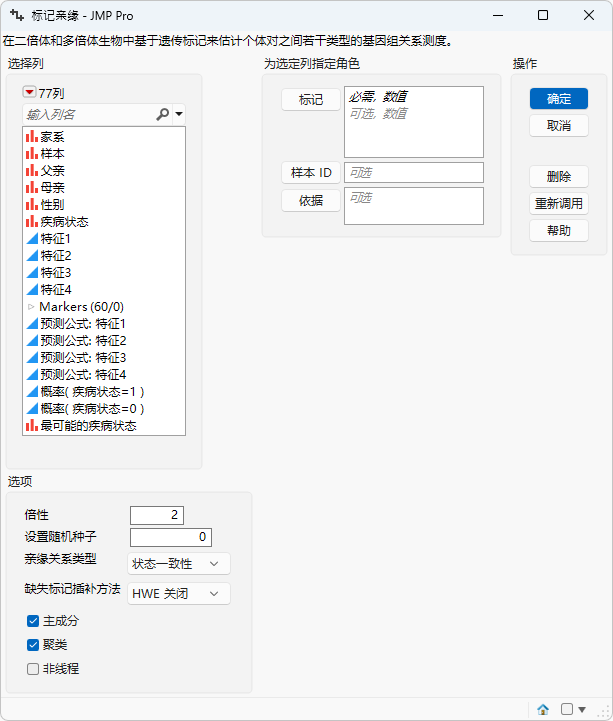Click the search magnifier icon in column filter
The image size is (613, 721).
pyautogui.click(x=162, y=114)
